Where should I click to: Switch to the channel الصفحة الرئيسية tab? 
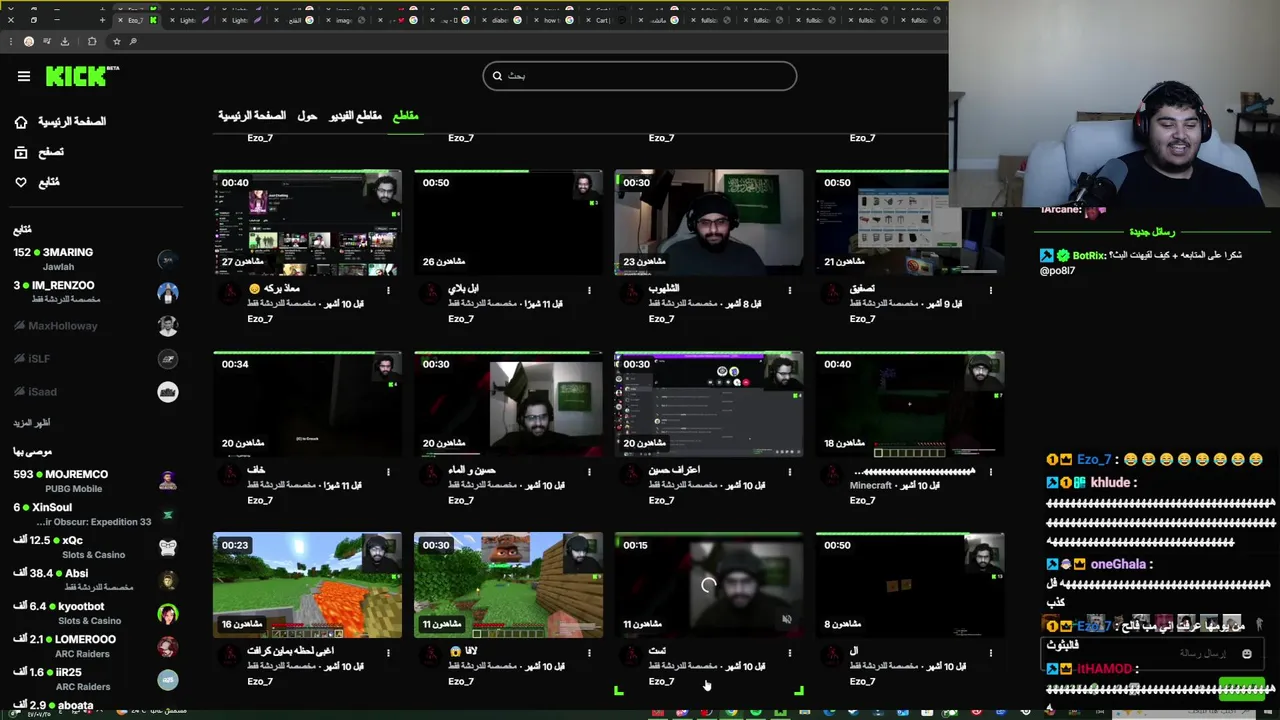[x=252, y=116]
